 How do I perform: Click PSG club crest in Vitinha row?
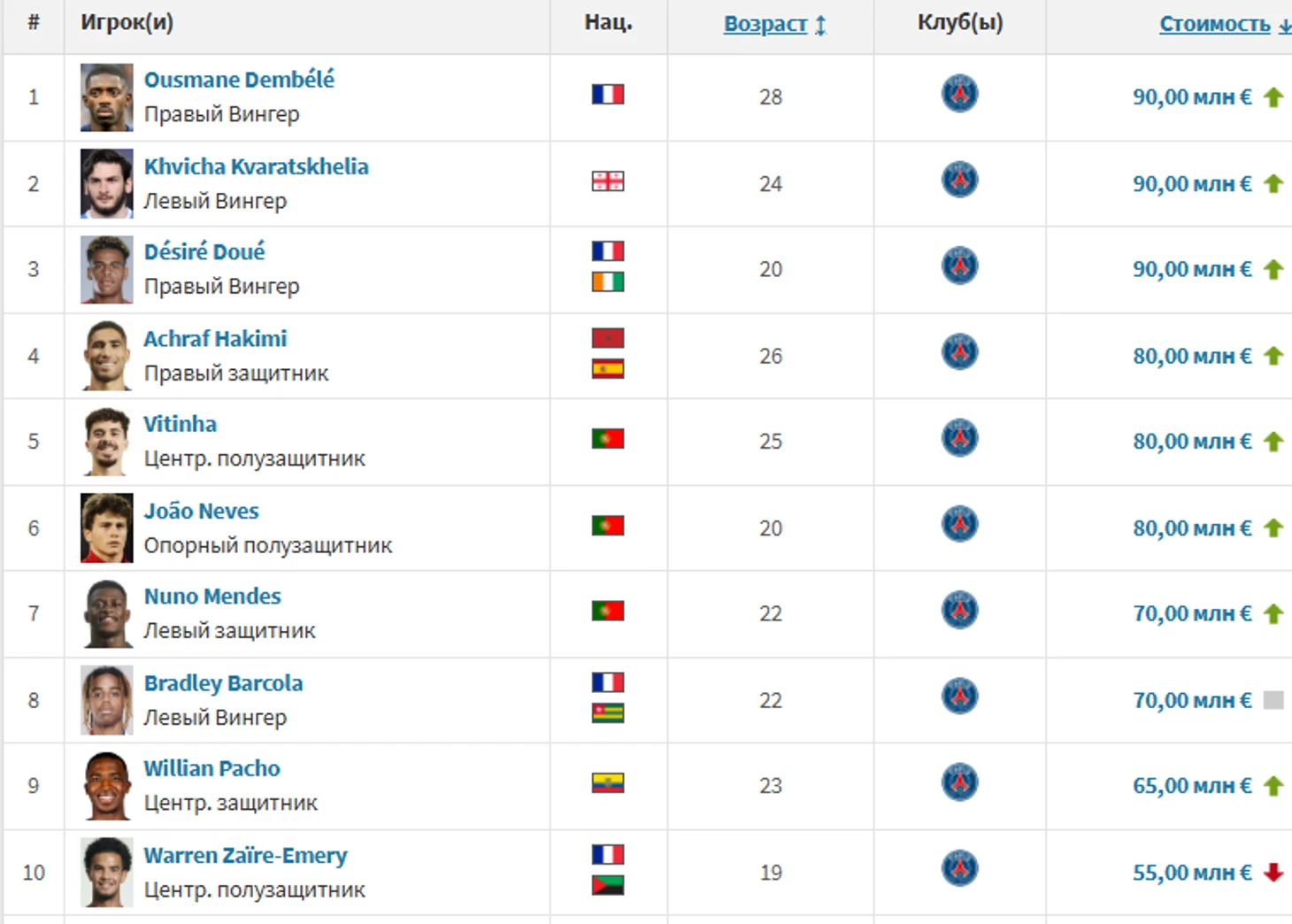(959, 438)
